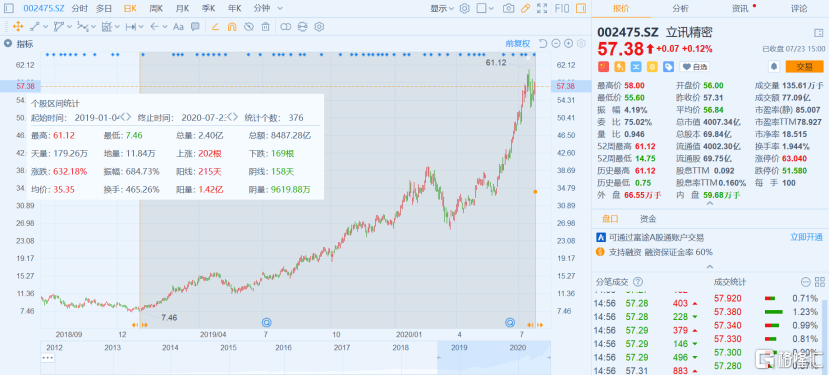Expand the 分钟 interval dropdown
Viewport: 830px width, 376px height.
click(268, 8)
